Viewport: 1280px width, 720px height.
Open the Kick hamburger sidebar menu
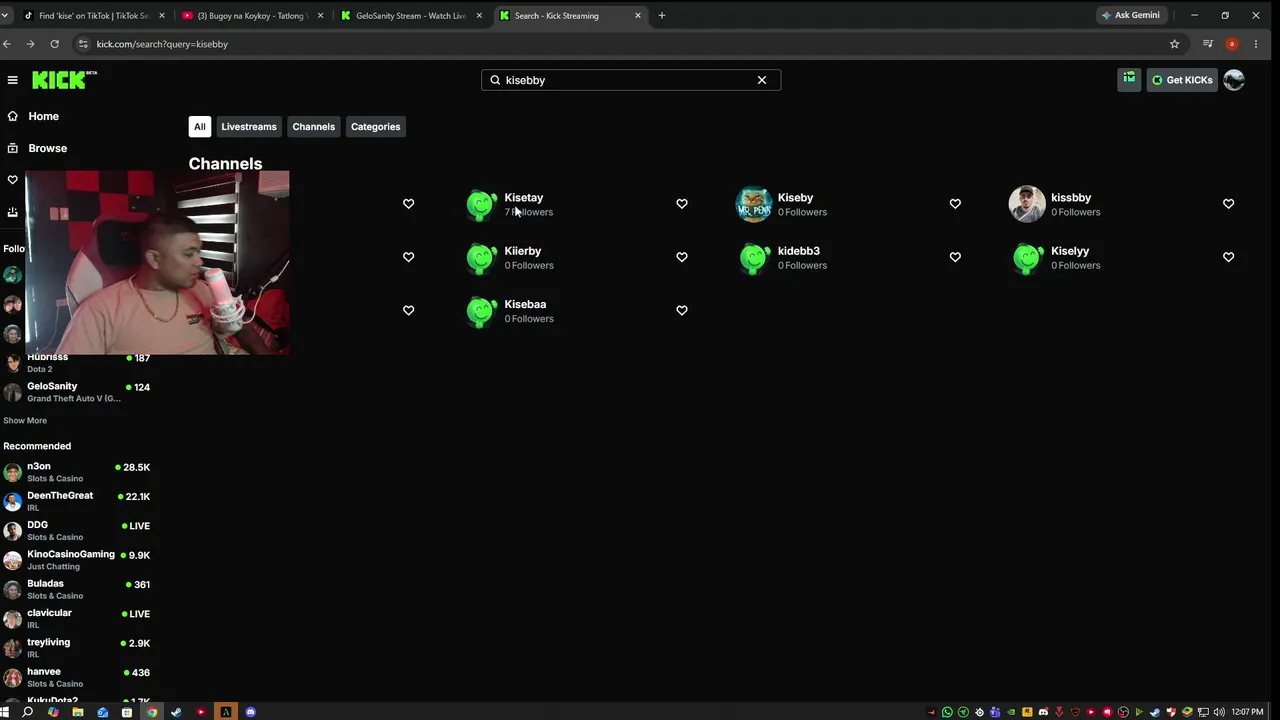point(12,80)
